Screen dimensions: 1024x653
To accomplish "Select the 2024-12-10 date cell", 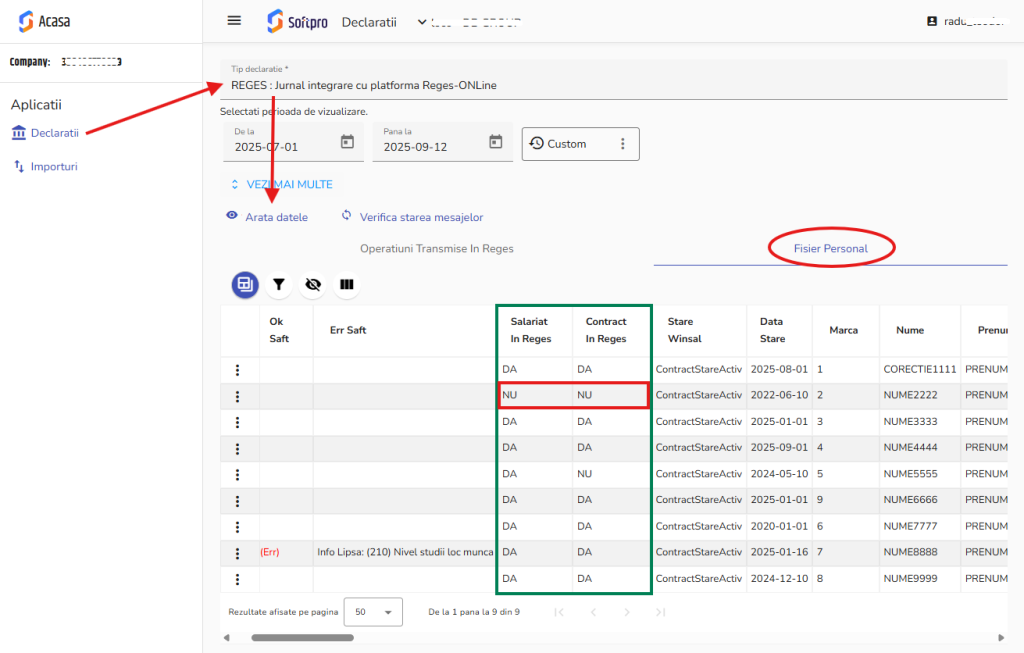I will (779, 579).
